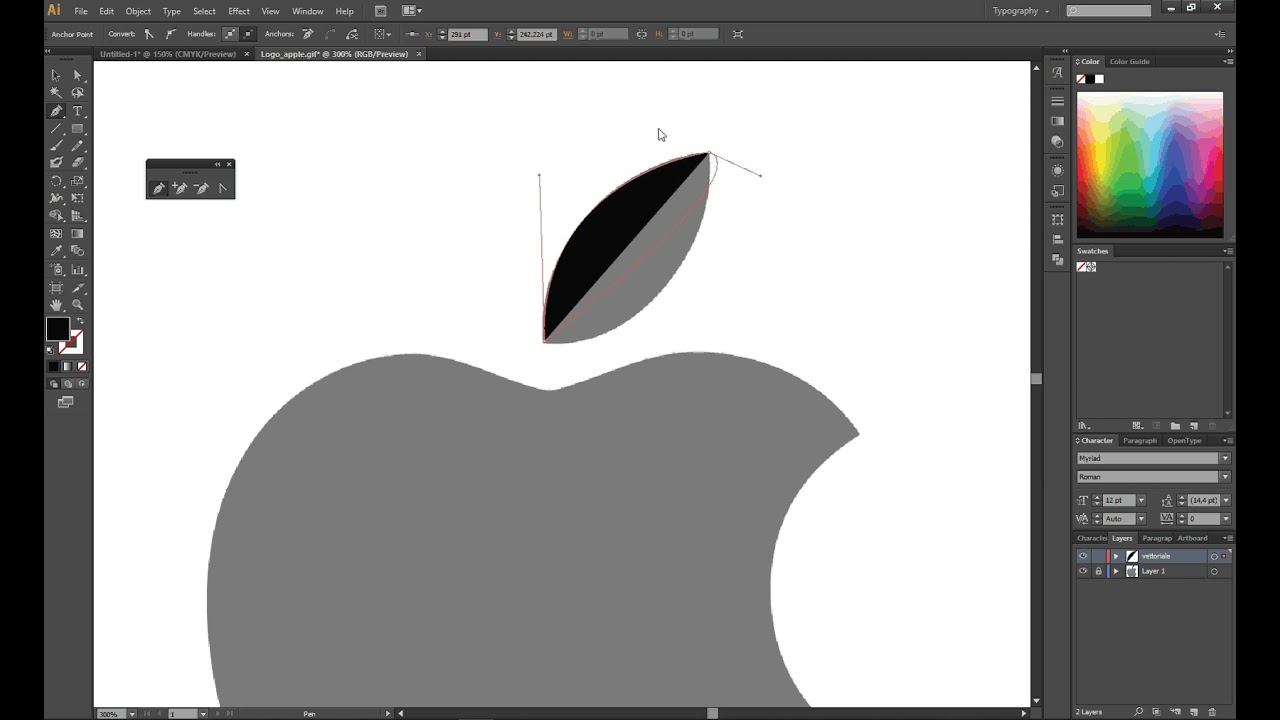Select the Zoom tool

coord(77,305)
